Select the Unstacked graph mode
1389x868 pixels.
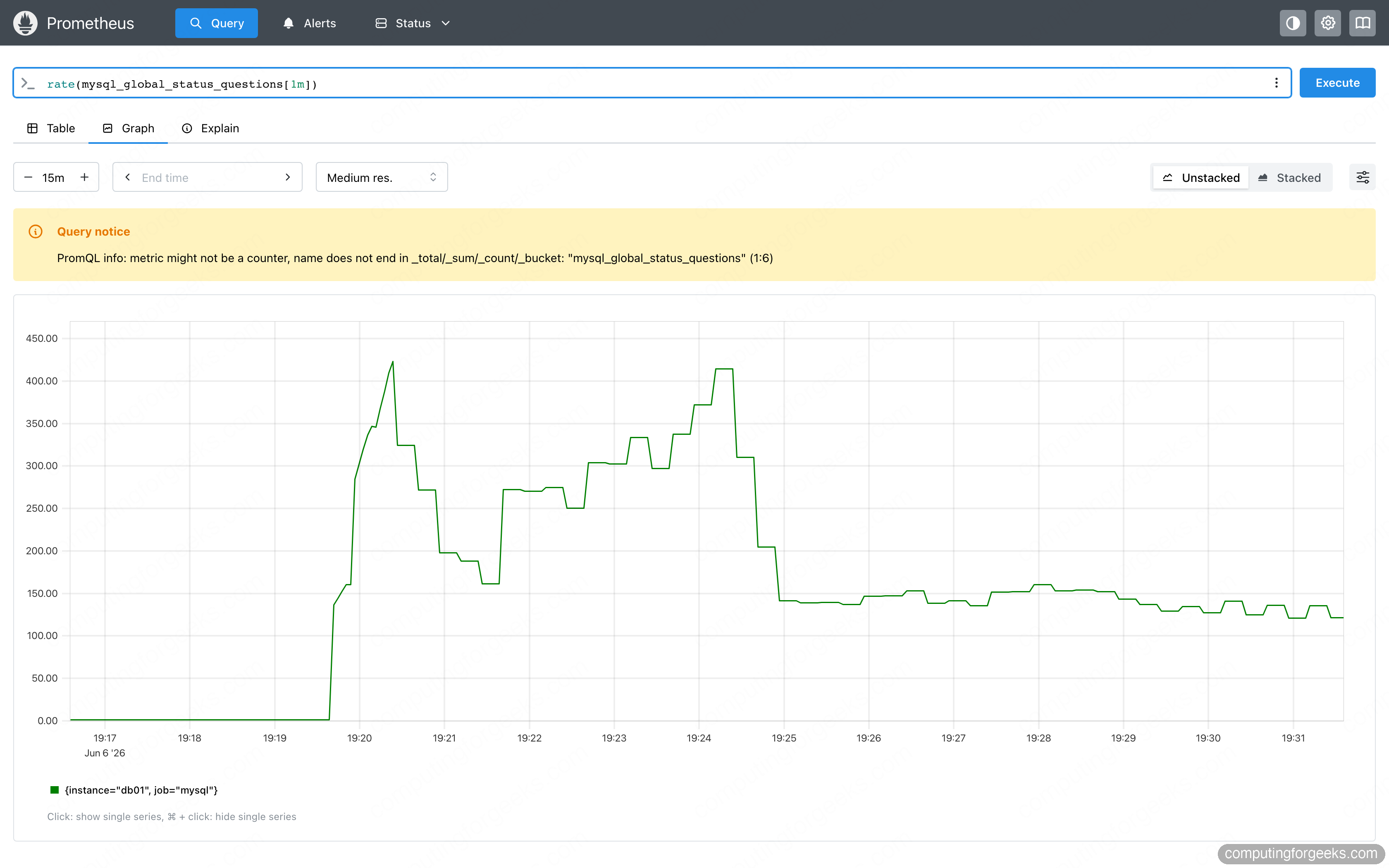click(x=1201, y=177)
